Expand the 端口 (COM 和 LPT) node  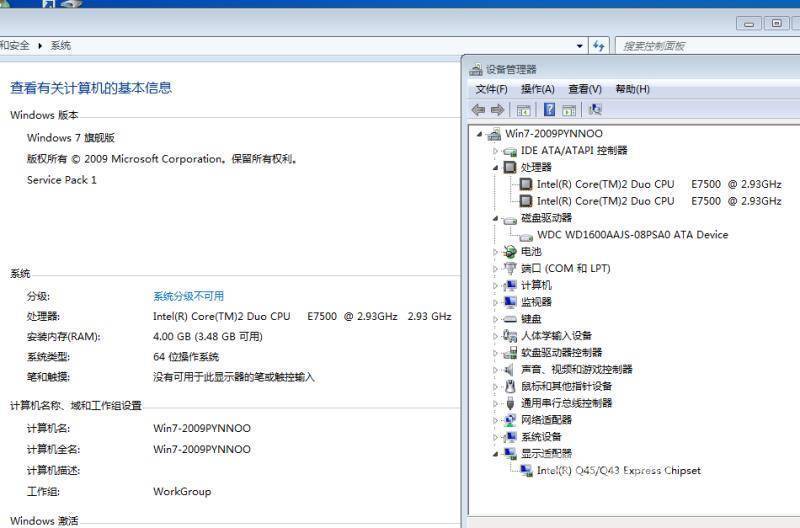tap(495, 268)
